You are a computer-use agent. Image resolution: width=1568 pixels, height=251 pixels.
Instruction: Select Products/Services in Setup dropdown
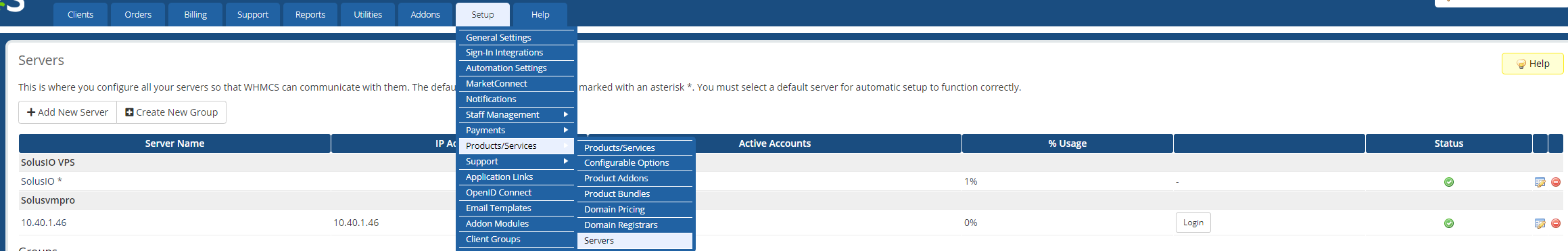(517, 146)
